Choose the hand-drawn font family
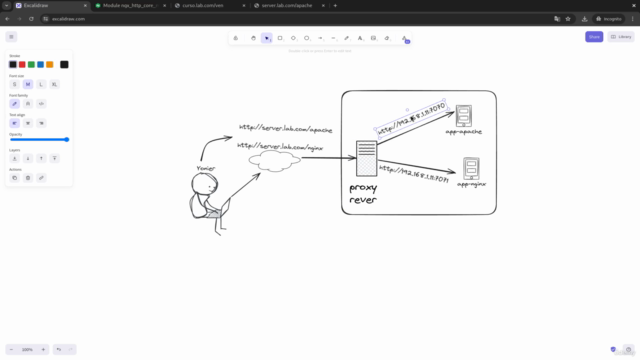The height and width of the screenshot is (360, 640). (x=15, y=104)
